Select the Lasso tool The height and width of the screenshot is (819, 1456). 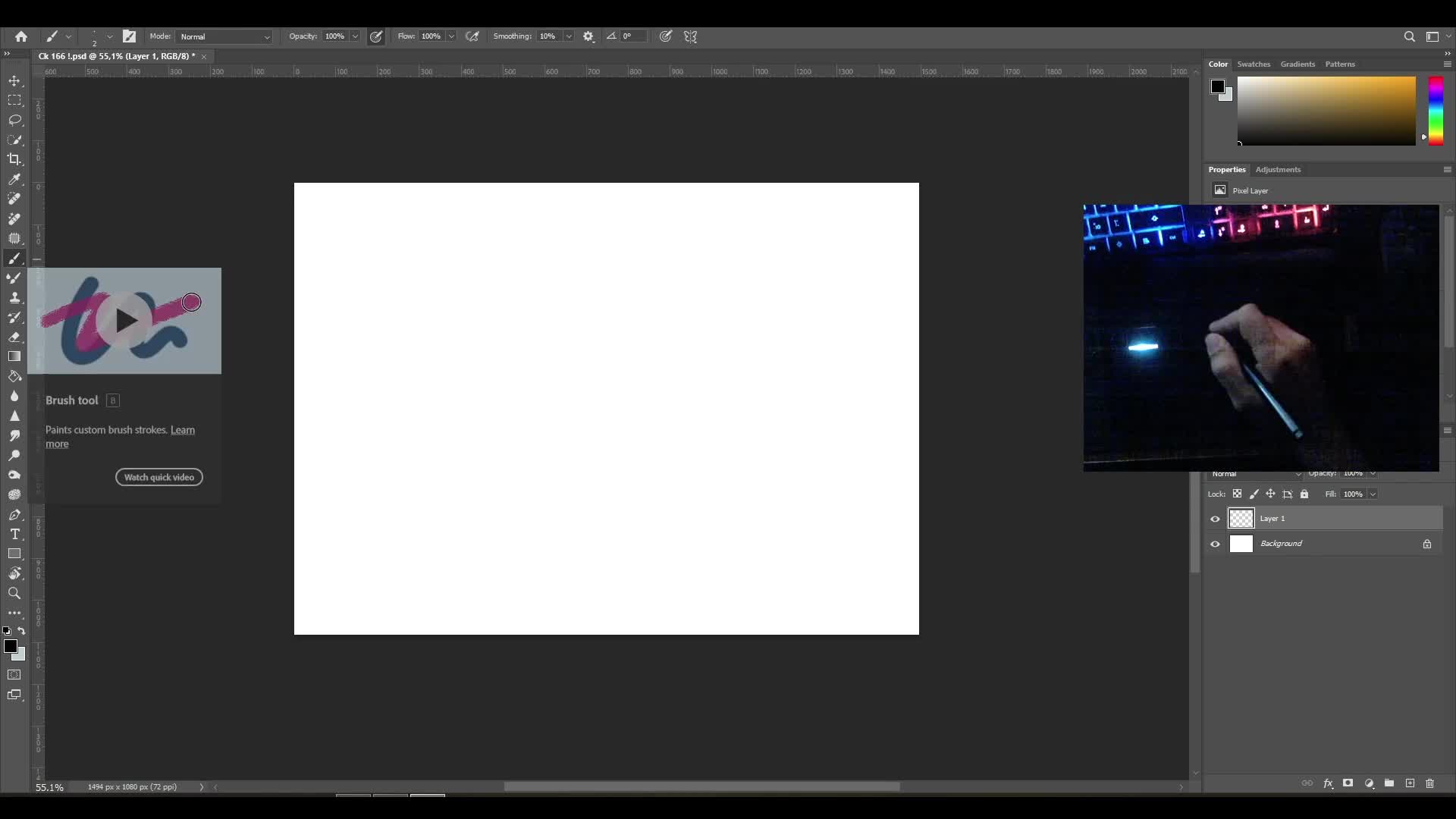click(14, 120)
